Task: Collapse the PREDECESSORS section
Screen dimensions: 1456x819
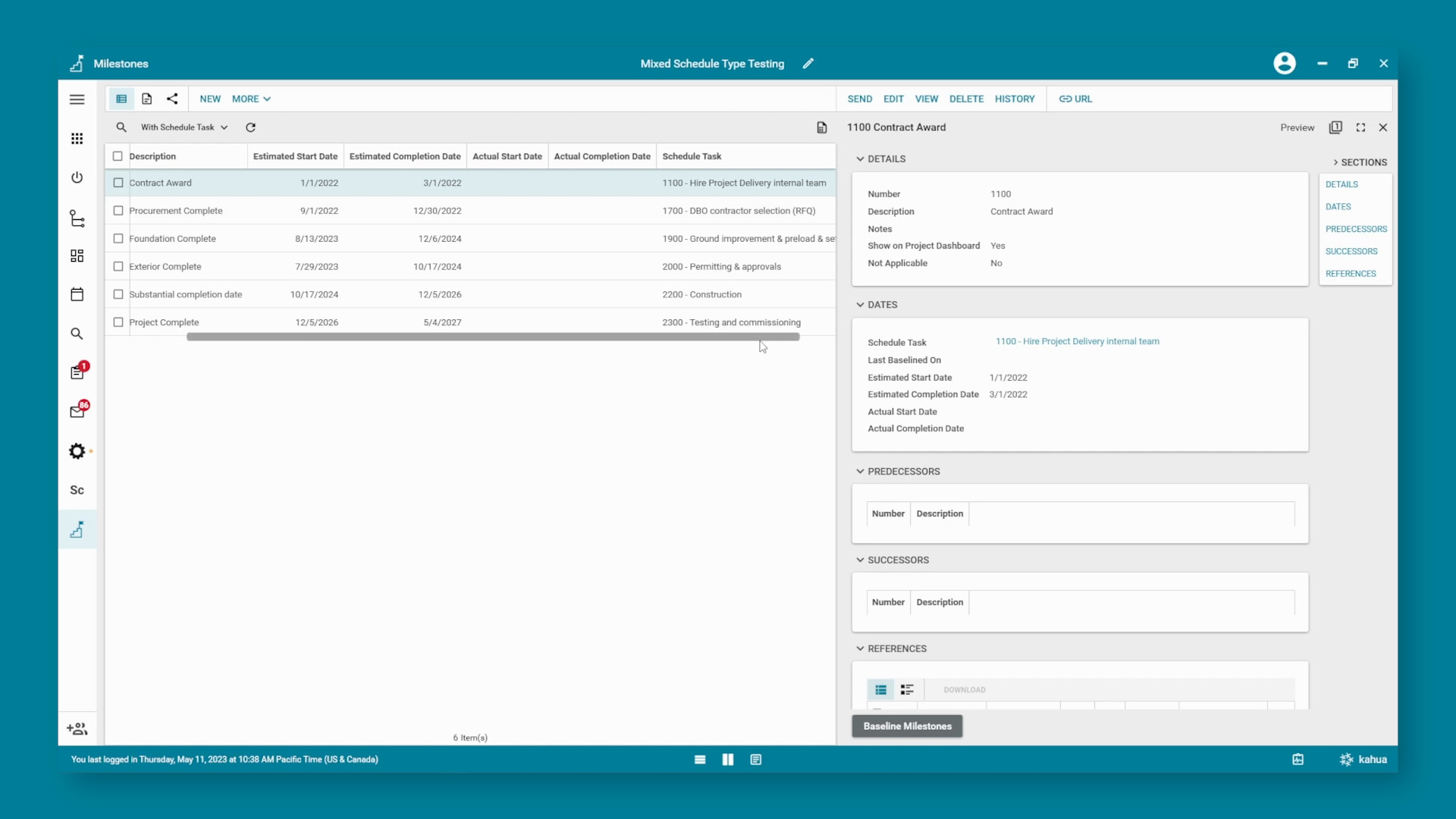Action: tap(860, 472)
